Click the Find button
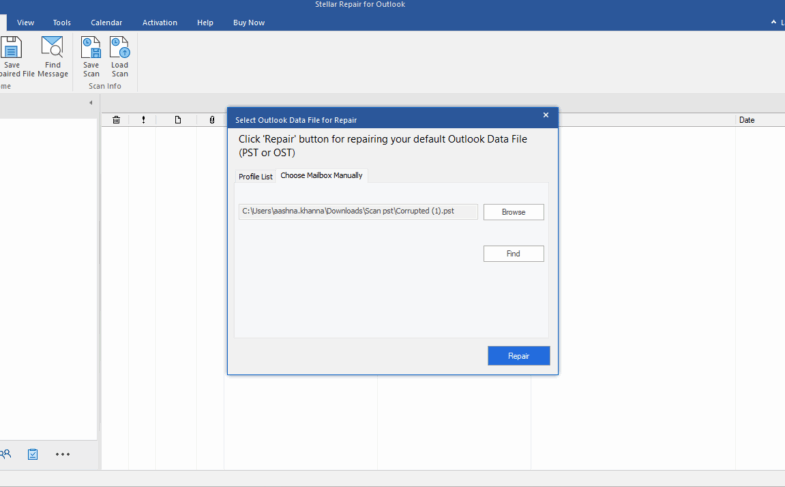The height and width of the screenshot is (487, 785). (x=513, y=254)
